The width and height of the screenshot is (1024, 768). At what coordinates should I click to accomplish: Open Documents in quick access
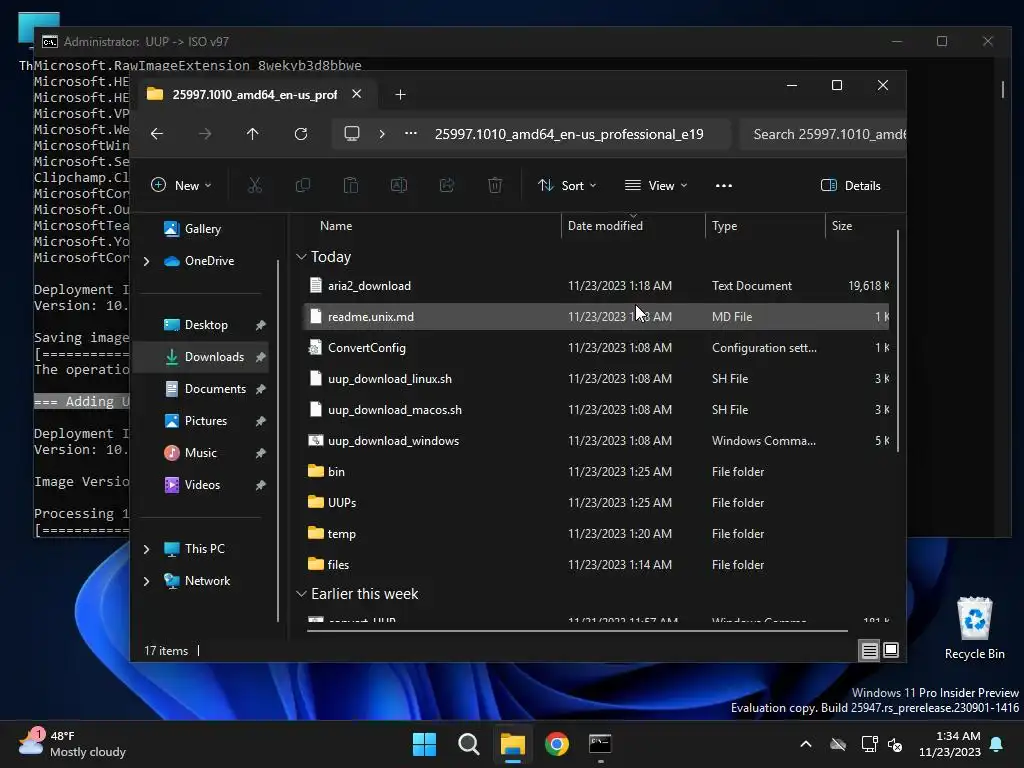pos(201,389)
